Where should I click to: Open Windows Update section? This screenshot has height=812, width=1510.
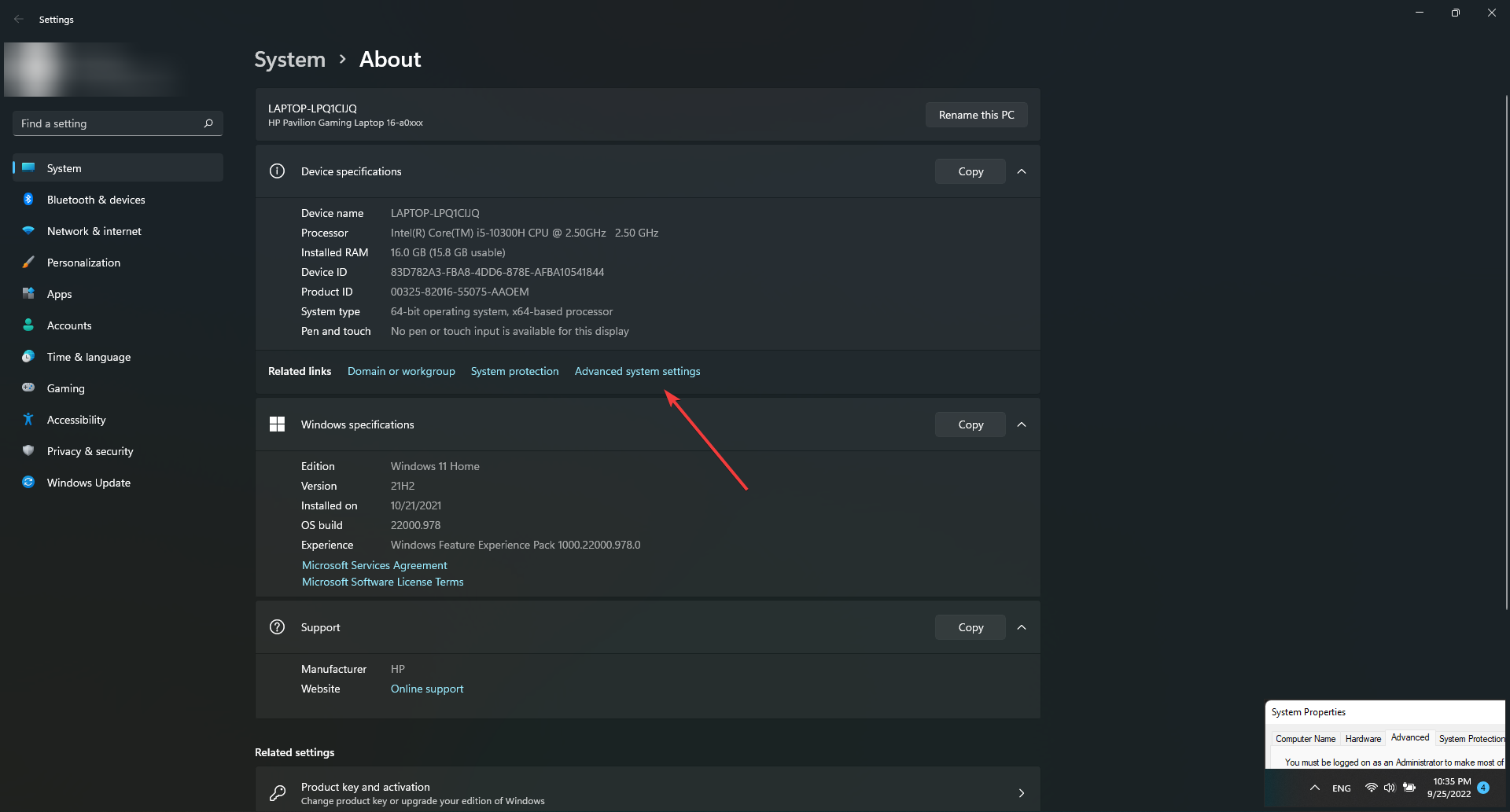[118, 483]
